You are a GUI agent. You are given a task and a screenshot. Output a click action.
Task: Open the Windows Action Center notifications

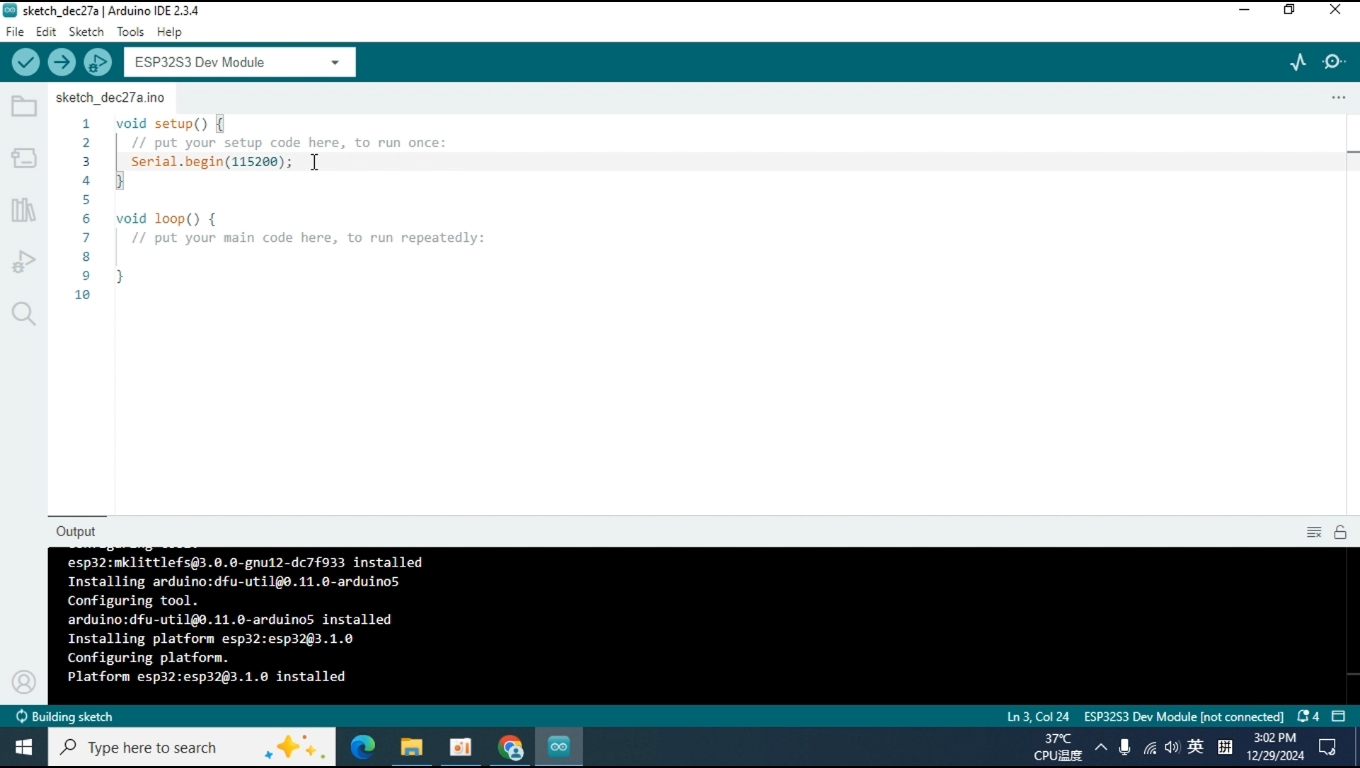(1328, 747)
